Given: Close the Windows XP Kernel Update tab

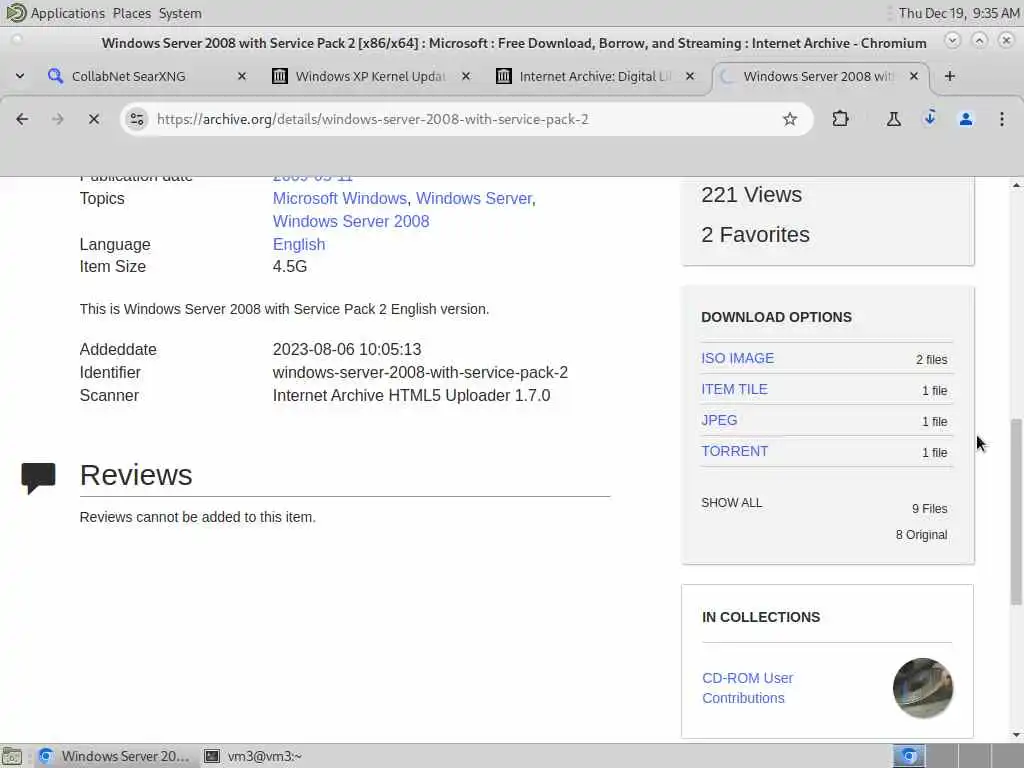Looking at the screenshot, I should [x=466, y=76].
